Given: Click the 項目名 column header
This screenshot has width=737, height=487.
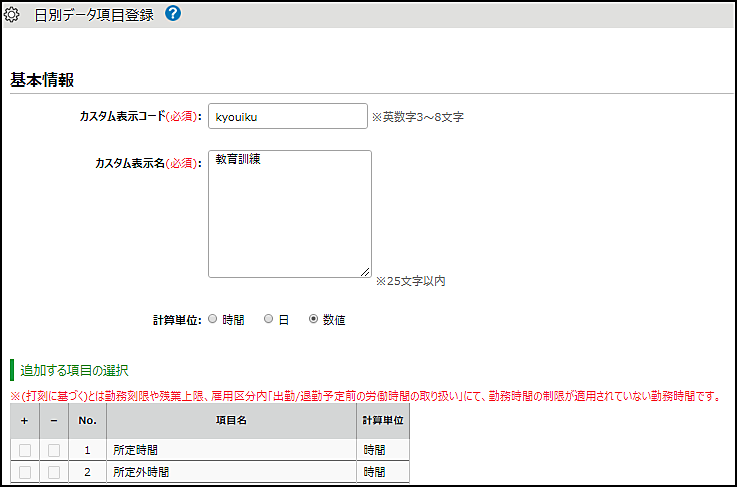Looking at the screenshot, I should tap(231, 421).
